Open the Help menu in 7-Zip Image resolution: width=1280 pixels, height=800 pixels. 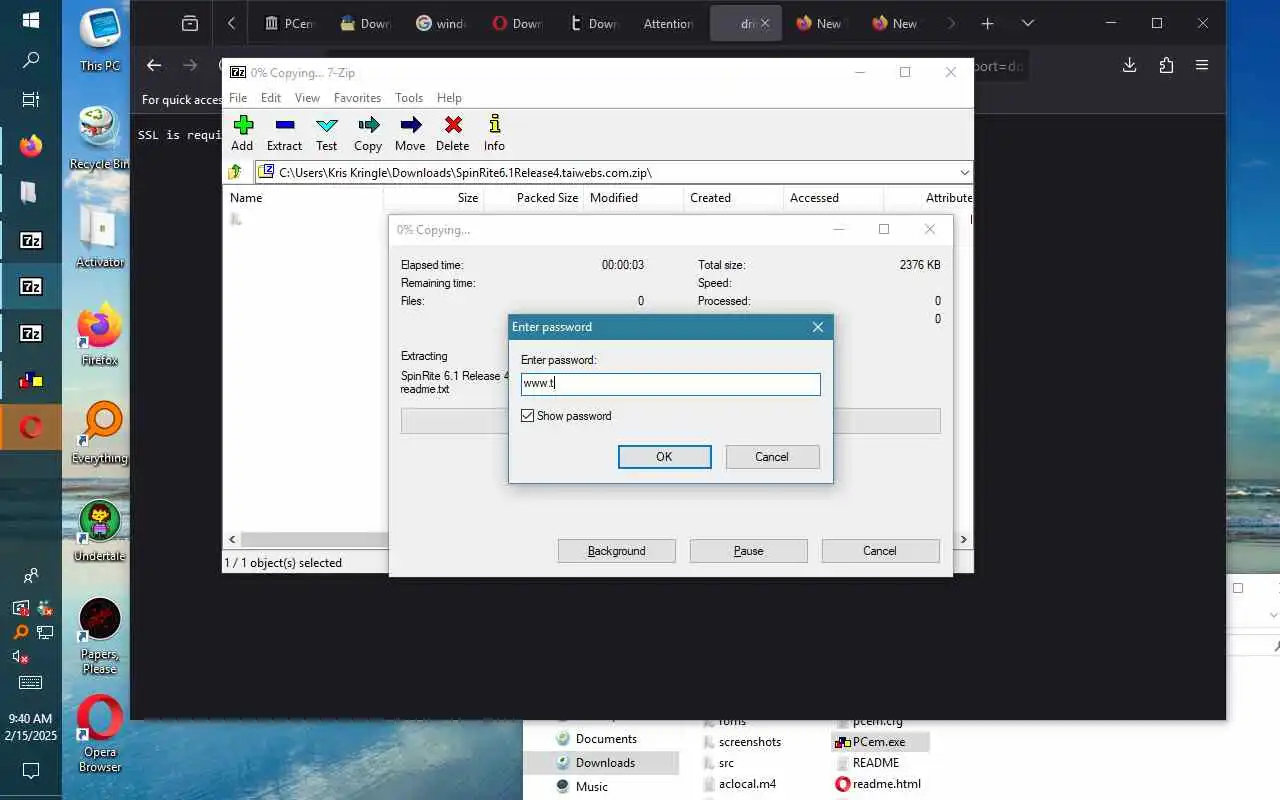click(x=449, y=98)
